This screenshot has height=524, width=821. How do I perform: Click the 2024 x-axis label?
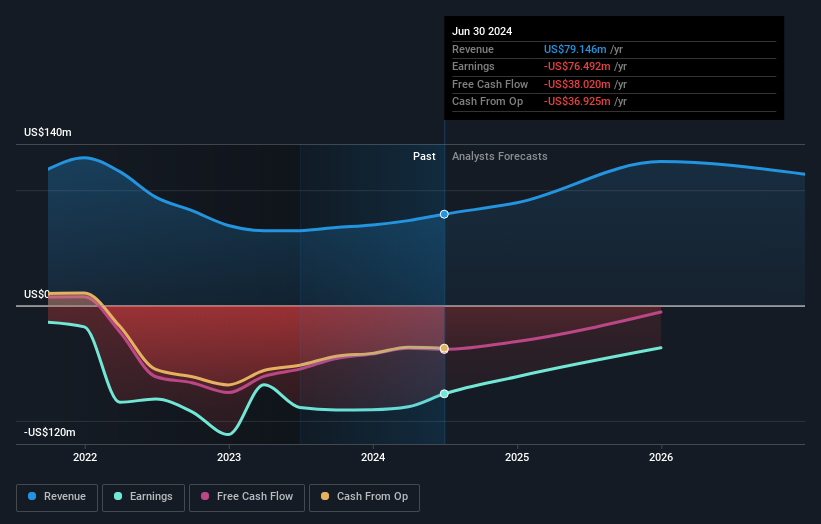click(373, 458)
